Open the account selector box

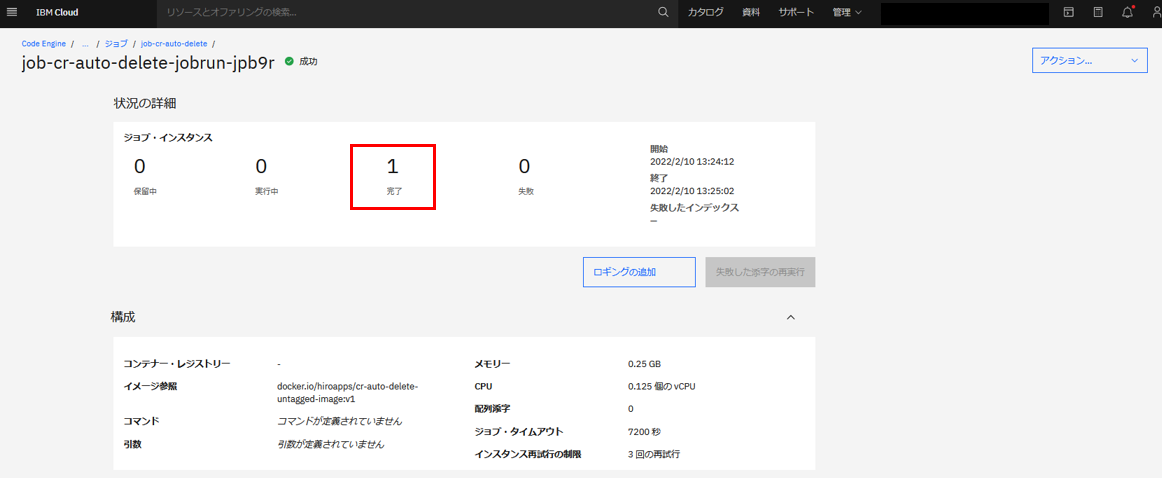pyautogui.click(x=964, y=13)
